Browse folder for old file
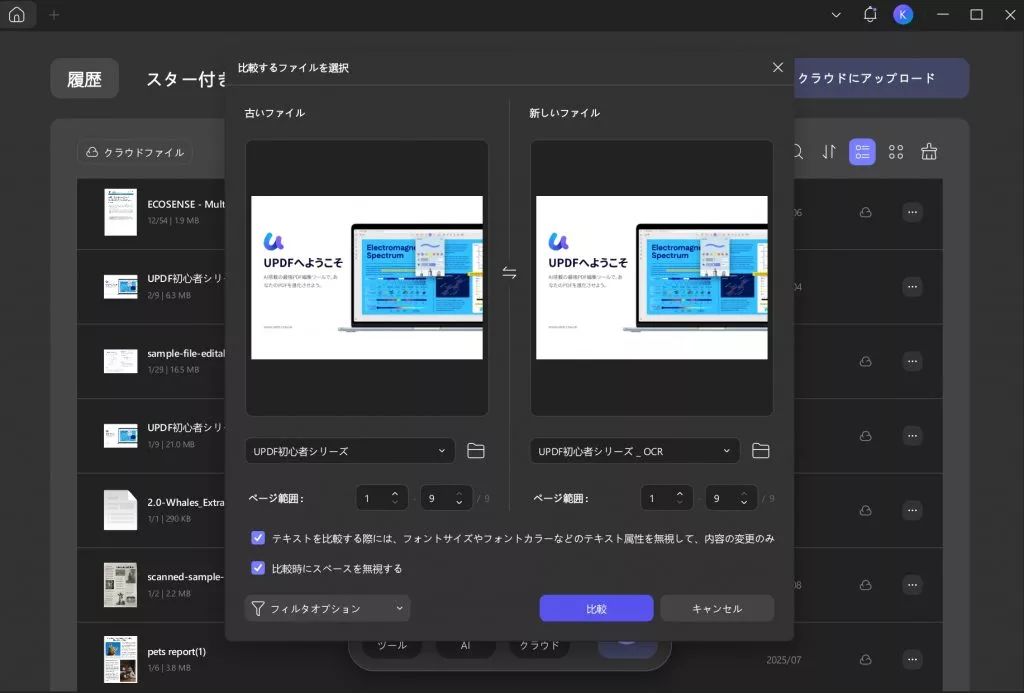This screenshot has width=1024, height=693. tap(475, 451)
